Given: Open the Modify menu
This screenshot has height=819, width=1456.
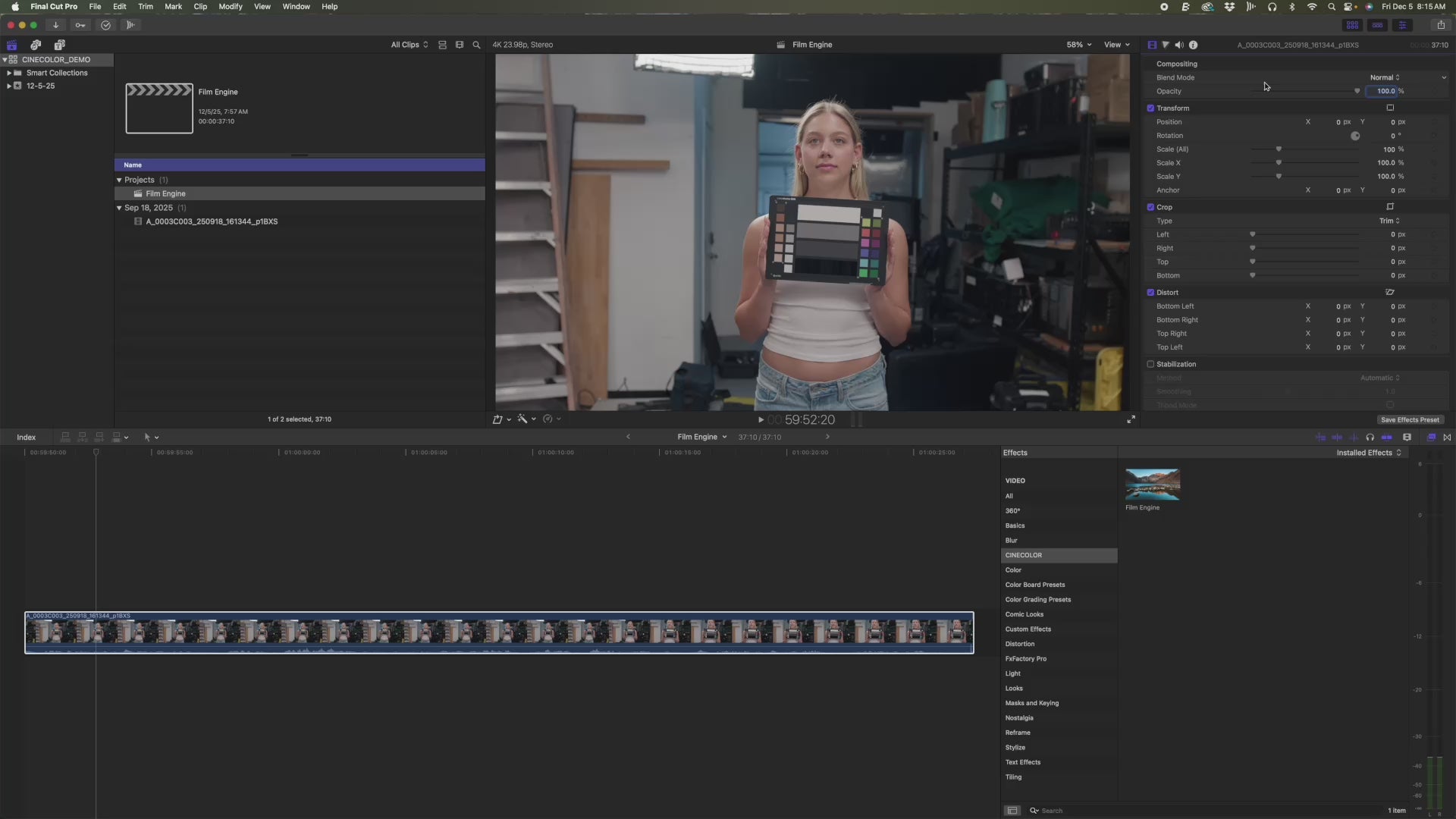Looking at the screenshot, I should (x=230, y=6).
